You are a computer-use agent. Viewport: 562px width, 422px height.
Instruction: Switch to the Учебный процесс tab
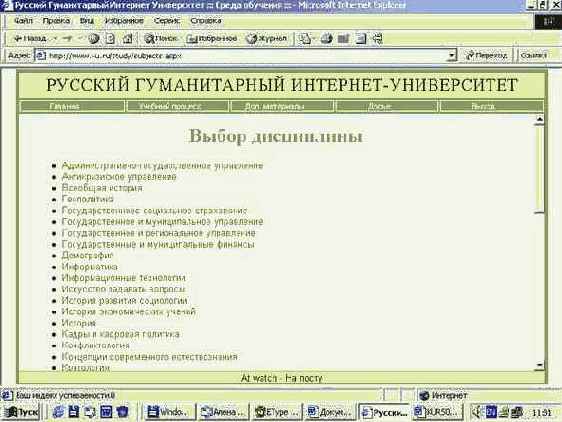click(x=177, y=106)
